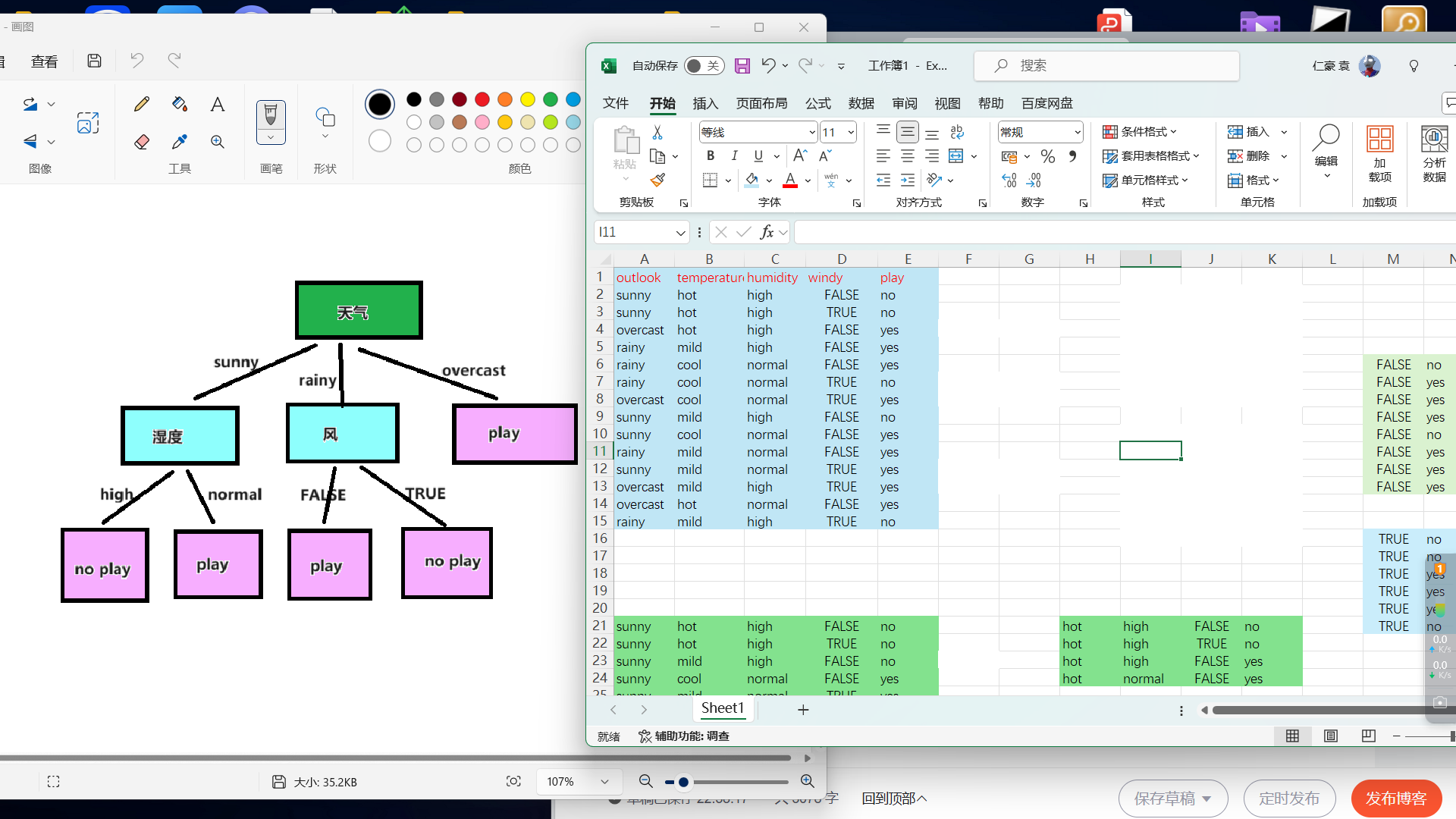Screen dimensions: 1456x819
Task: Toggle the AutoSave switch in Excel
Action: pyautogui.click(x=704, y=66)
